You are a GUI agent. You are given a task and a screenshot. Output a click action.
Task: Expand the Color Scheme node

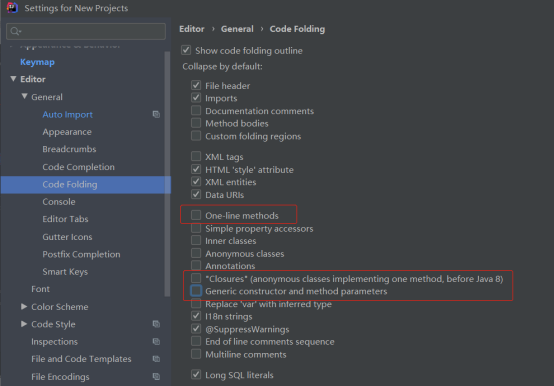pyautogui.click(x=24, y=307)
